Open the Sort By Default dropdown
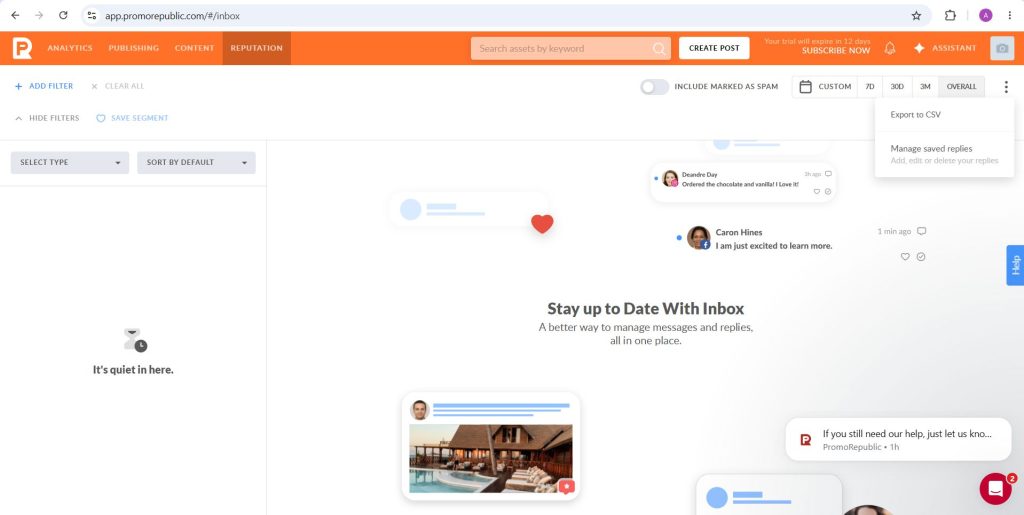This screenshot has width=1024, height=515. (x=196, y=163)
